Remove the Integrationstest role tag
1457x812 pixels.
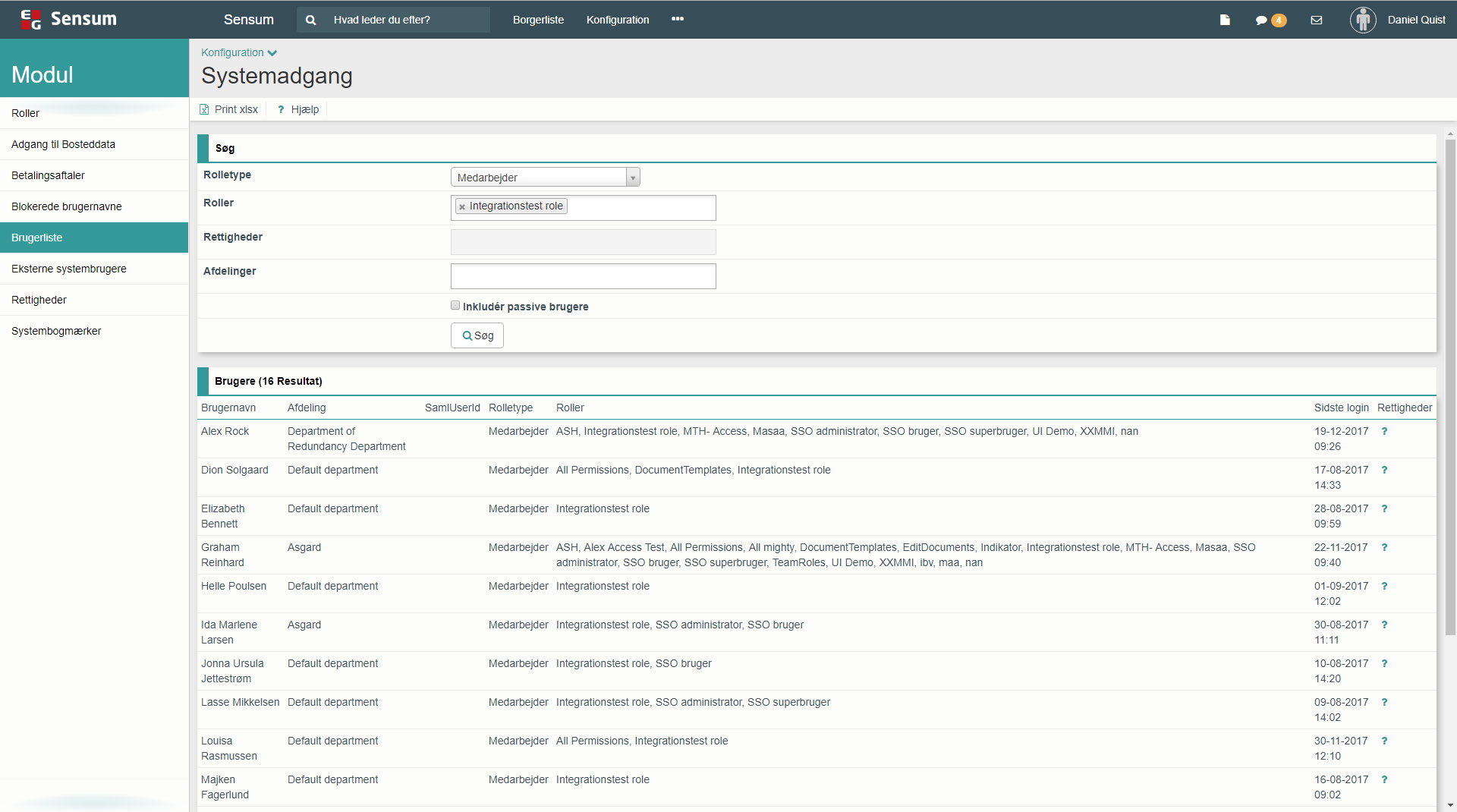click(x=462, y=206)
